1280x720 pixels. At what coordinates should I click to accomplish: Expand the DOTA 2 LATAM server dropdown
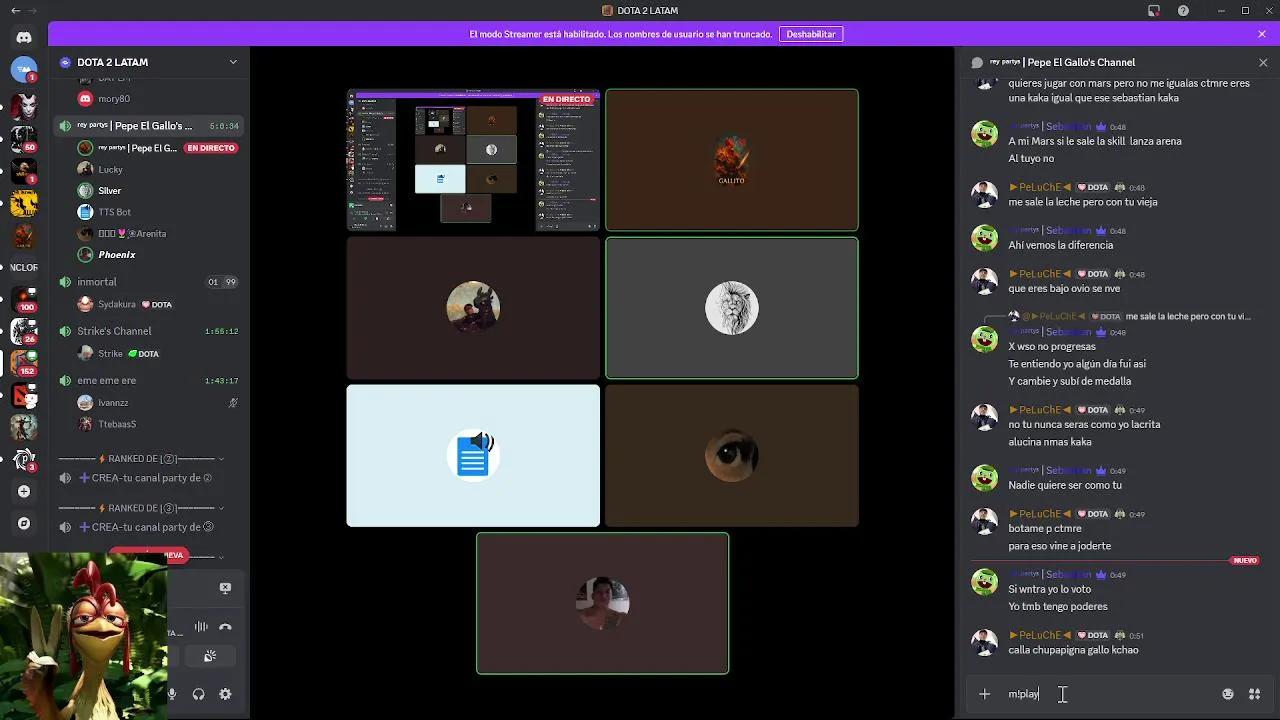tap(233, 62)
